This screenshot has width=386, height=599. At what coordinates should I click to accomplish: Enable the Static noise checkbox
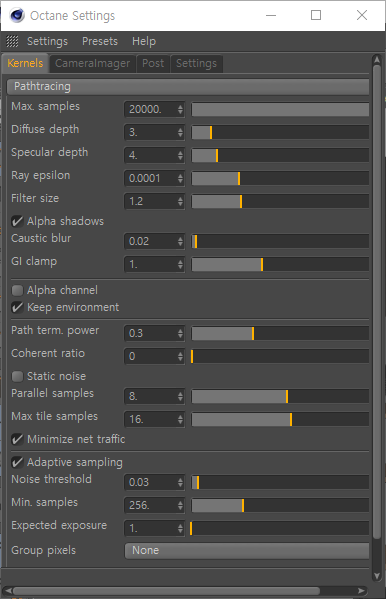point(17,376)
